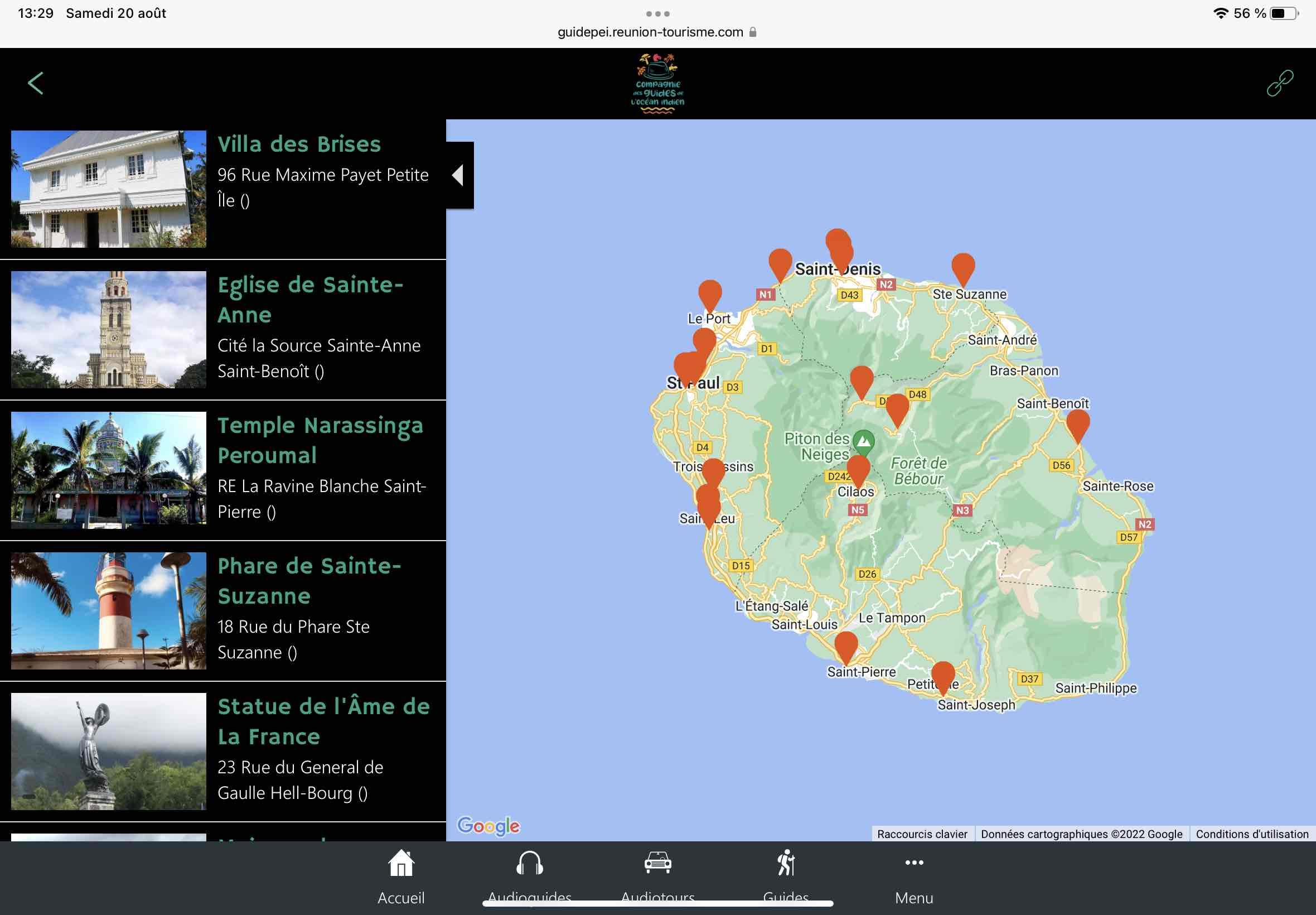Open Villa des Brises entry title
Image resolution: width=1316 pixels, height=915 pixels.
pyautogui.click(x=299, y=144)
